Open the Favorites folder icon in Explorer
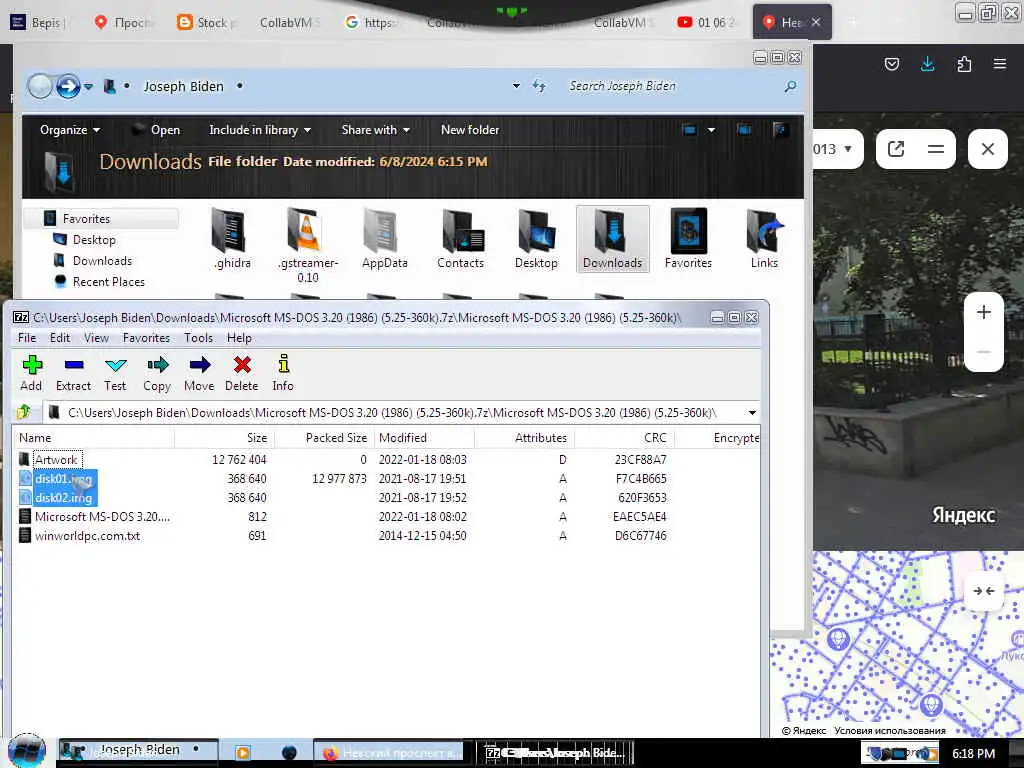This screenshot has height=768, width=1024. pos(688,239)
